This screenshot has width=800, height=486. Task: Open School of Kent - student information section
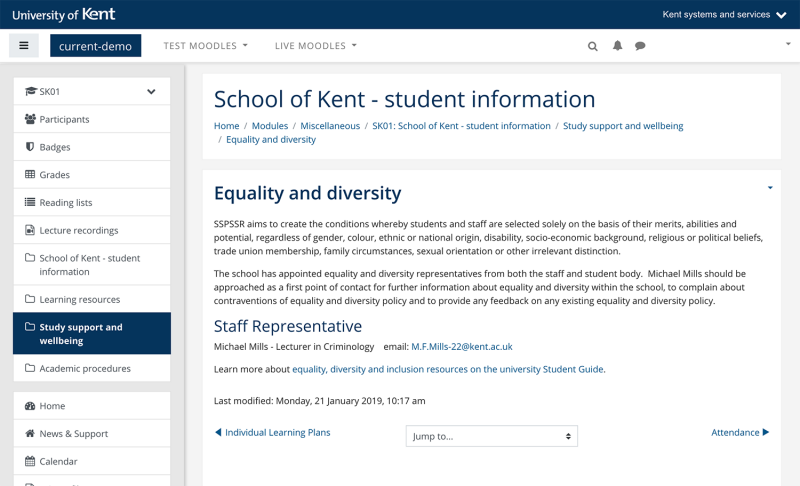[x=92, y=265]
